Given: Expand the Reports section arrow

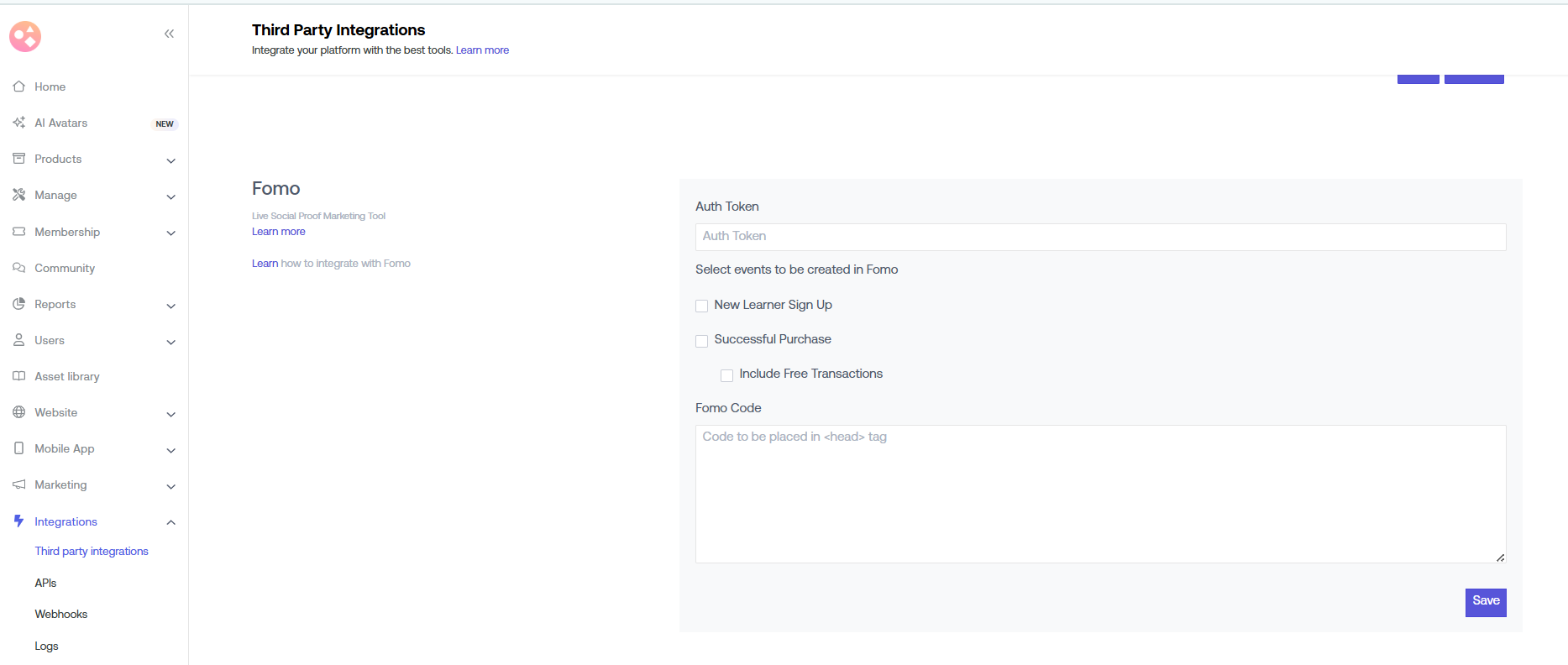Looking at the screenshot, I should pos(170,306).
